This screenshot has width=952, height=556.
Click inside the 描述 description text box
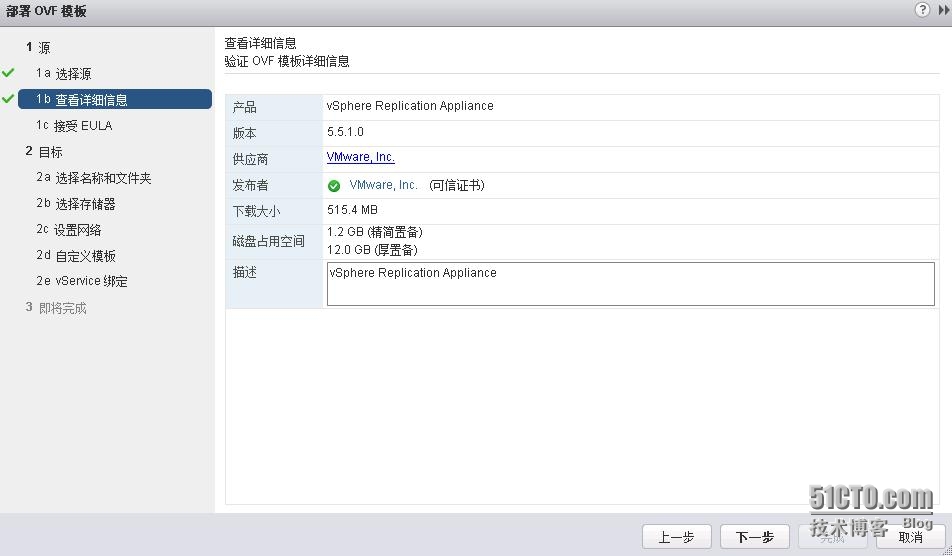click(x=631, y=284)
